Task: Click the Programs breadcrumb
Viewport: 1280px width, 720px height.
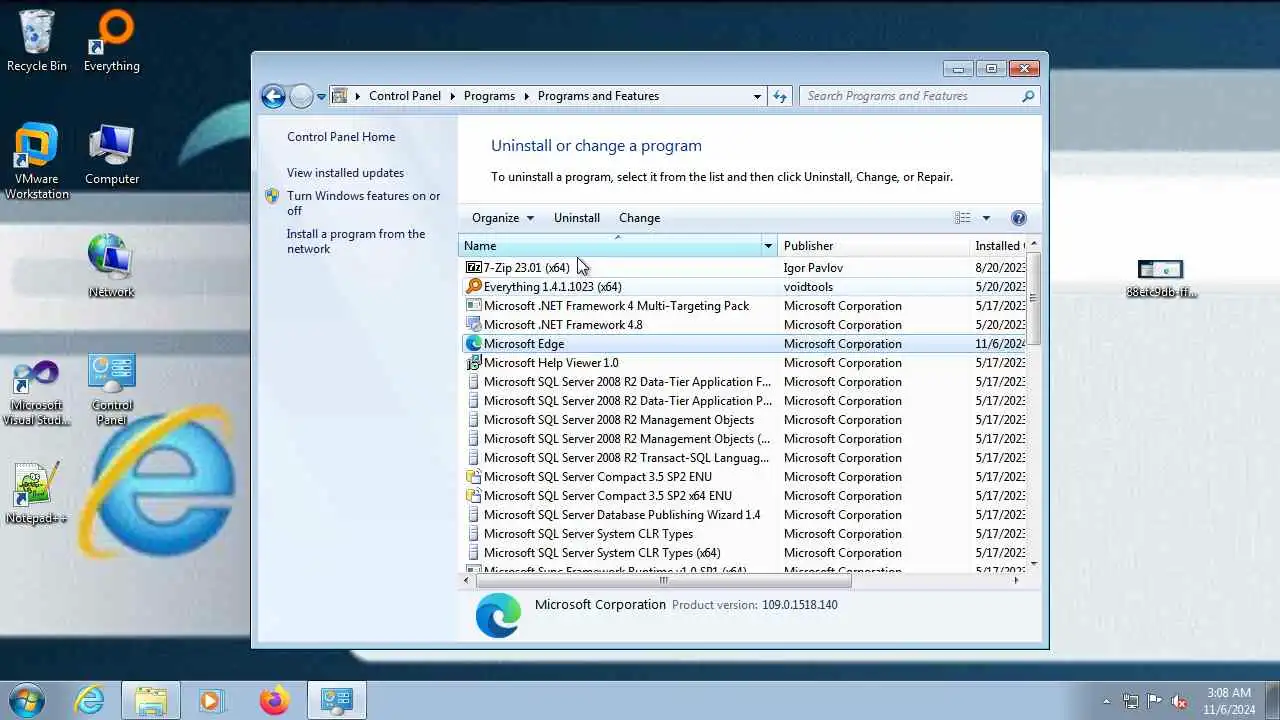Action: 489,96
